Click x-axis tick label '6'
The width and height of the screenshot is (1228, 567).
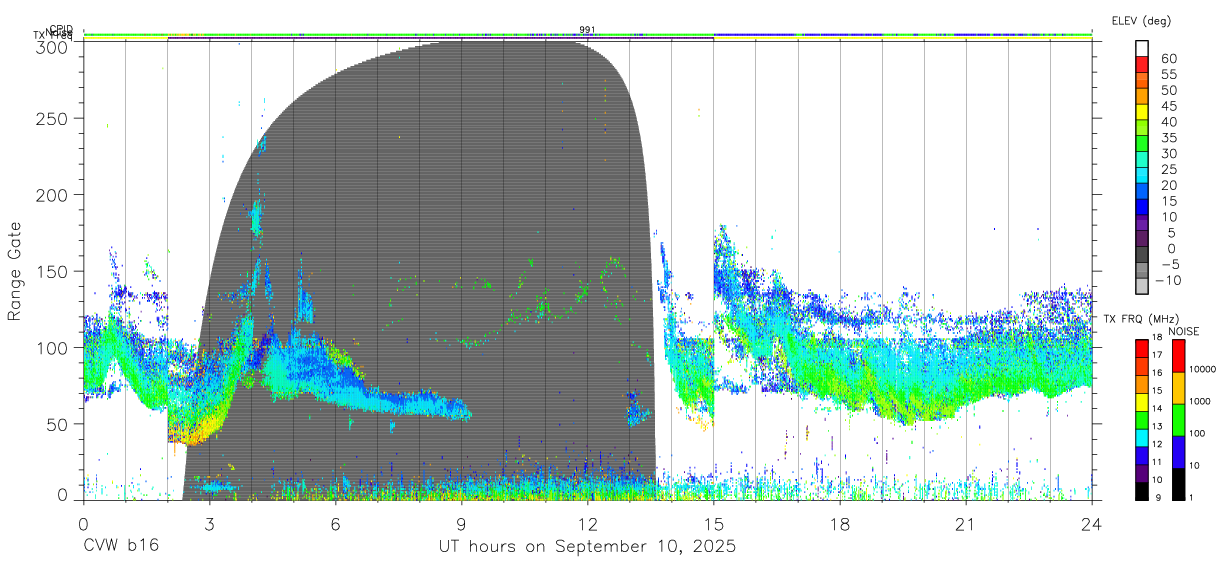(335, 524)
